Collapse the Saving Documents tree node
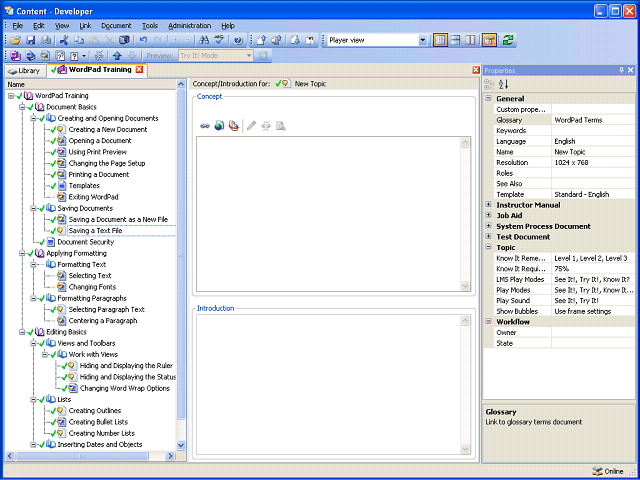640x480 pixels. (34, 208)
